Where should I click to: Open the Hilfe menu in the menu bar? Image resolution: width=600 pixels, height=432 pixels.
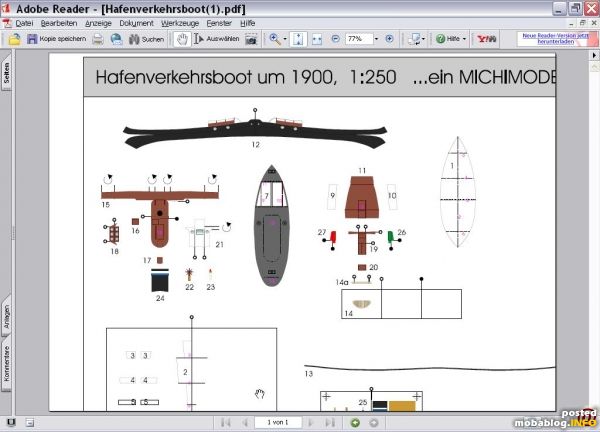pos(248,23)
